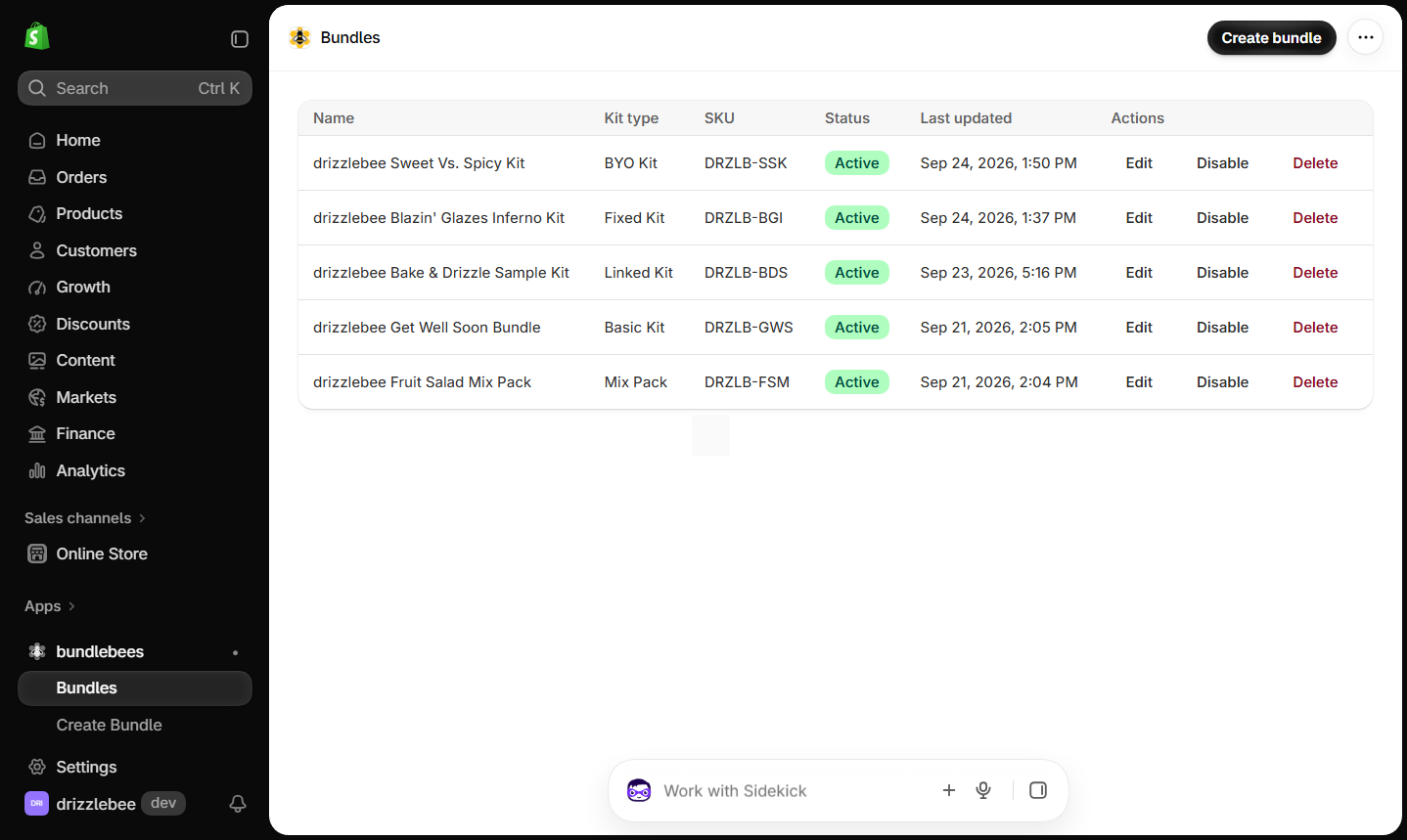
Task: Click the Customers person icon
Action: point(37,250)
